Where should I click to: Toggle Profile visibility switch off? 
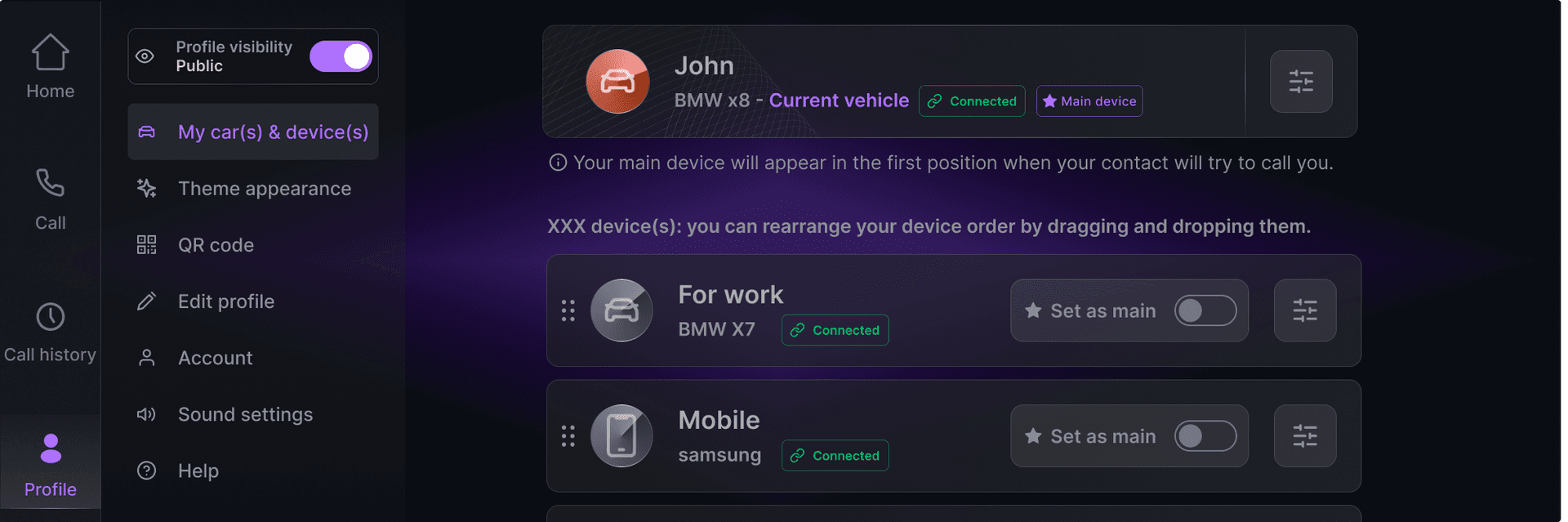tap(341, 56)
